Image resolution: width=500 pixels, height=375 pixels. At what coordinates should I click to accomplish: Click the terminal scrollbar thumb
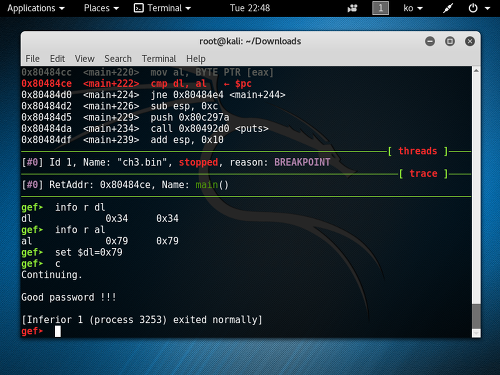click(x=476, y=316)
